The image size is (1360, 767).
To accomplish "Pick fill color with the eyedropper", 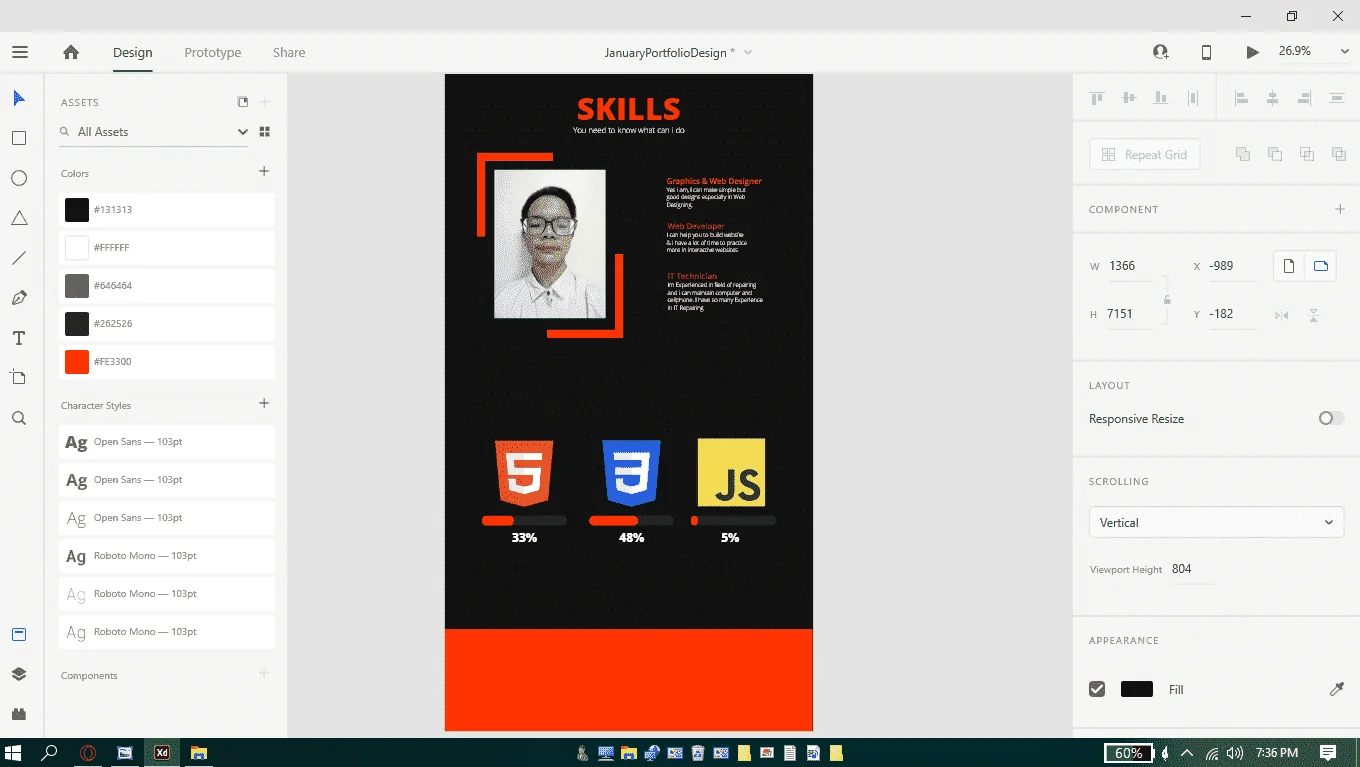I will pos(1337,689).
